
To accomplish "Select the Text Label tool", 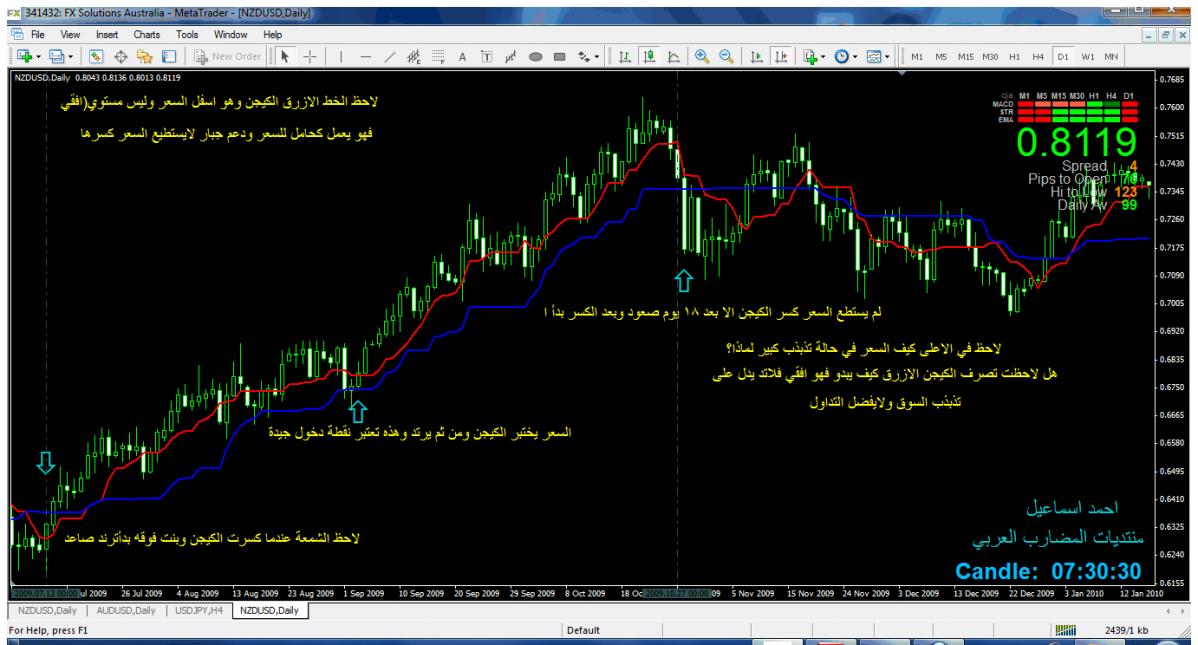I will click(487, 57).
